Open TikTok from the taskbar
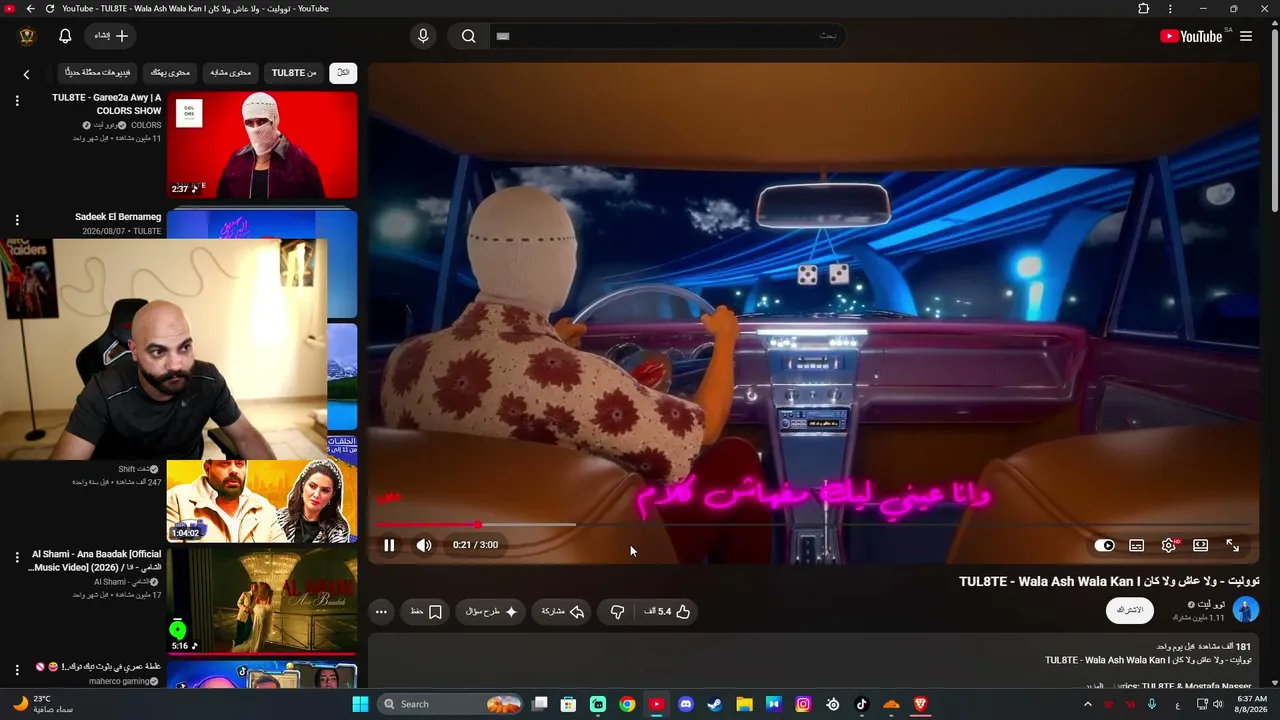Image resolution: width=1280 pixels, height=720 pixels. pyautogui.click(x=862, y=704)
